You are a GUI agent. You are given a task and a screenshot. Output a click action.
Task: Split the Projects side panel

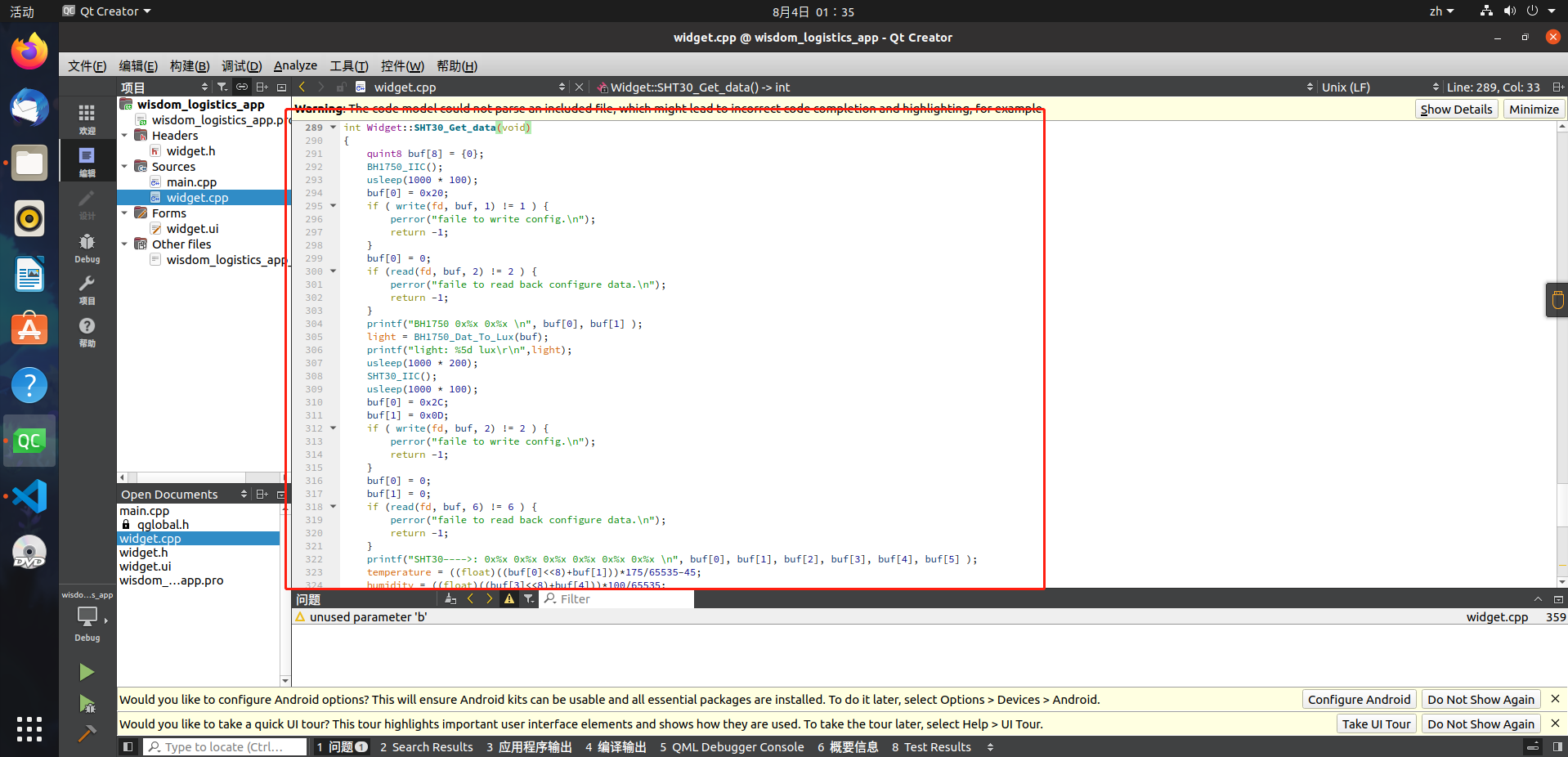click(x=262, y=87)
